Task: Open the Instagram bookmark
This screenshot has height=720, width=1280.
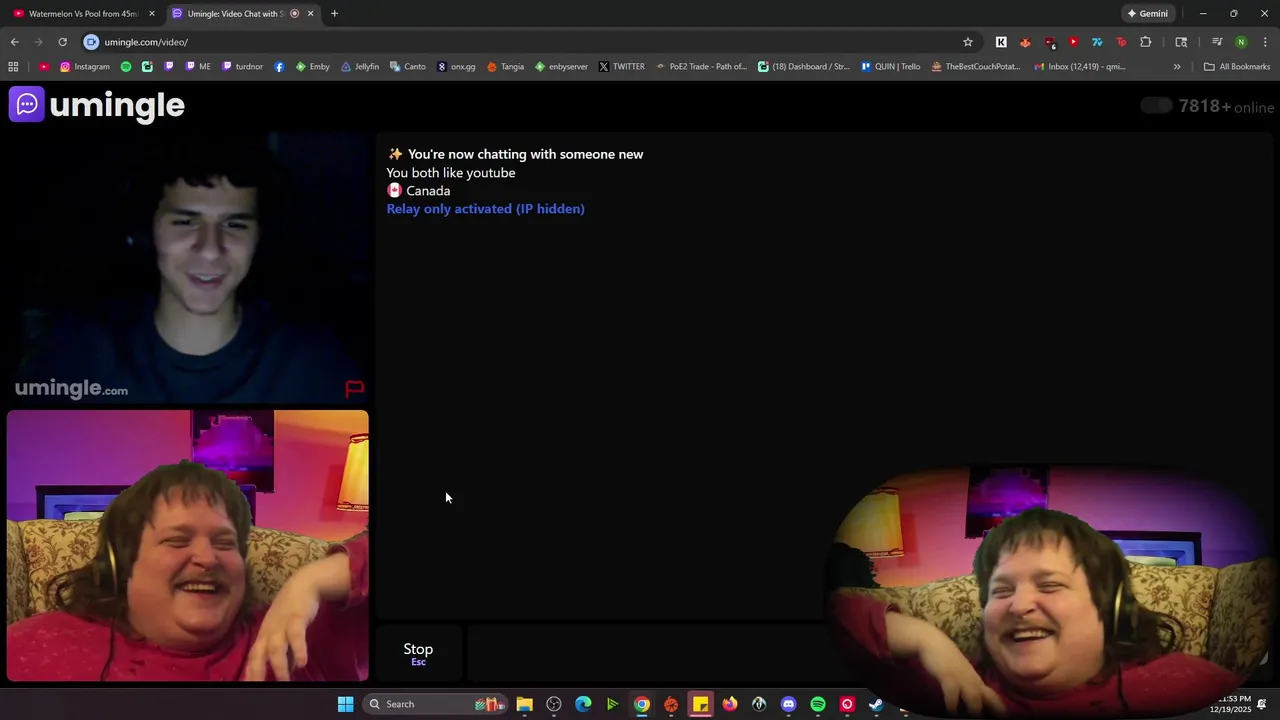Action: (x=85, y=67)
